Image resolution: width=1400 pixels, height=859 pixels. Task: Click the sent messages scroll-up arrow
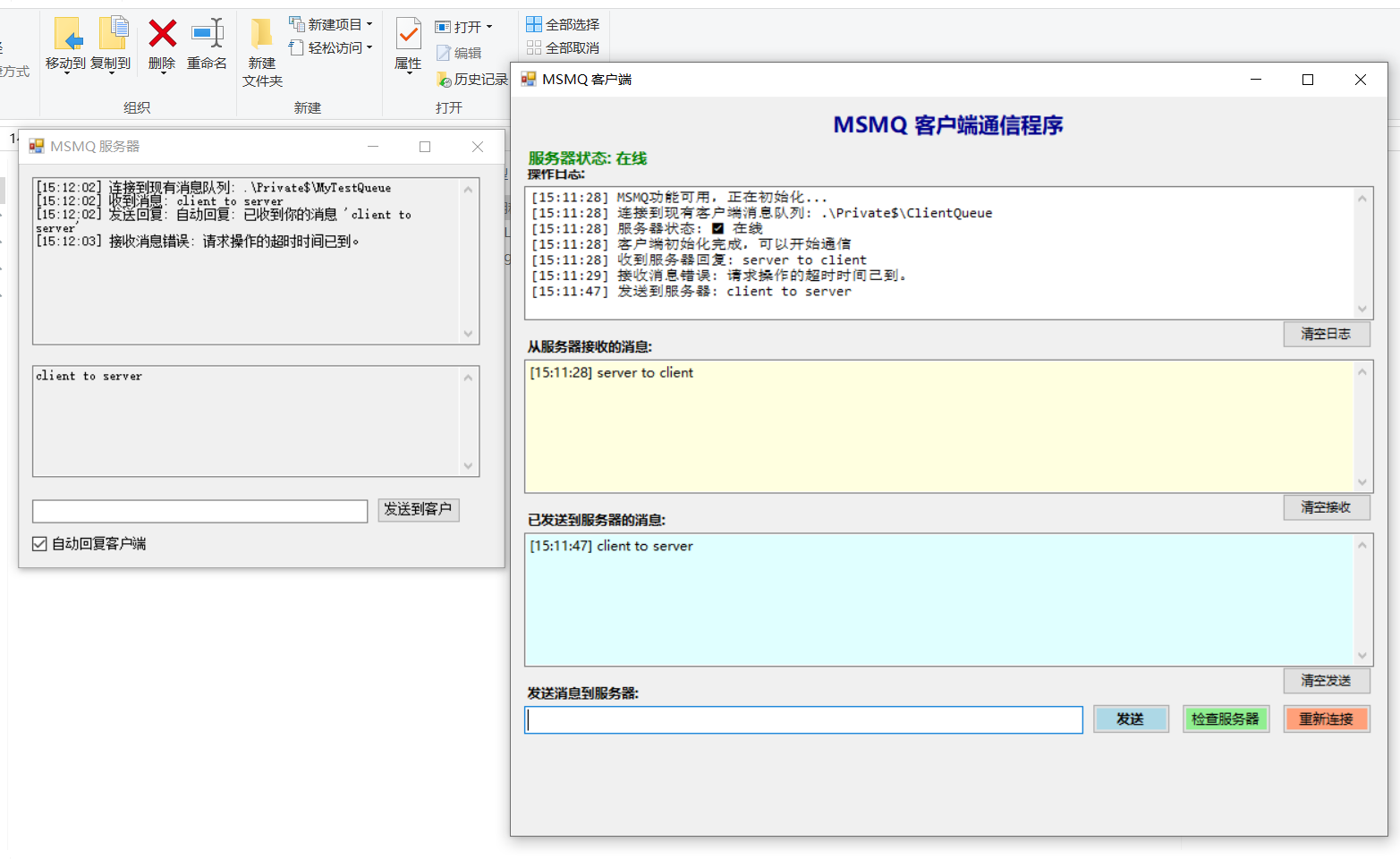pyautogui.click(x=1362, y=545)
